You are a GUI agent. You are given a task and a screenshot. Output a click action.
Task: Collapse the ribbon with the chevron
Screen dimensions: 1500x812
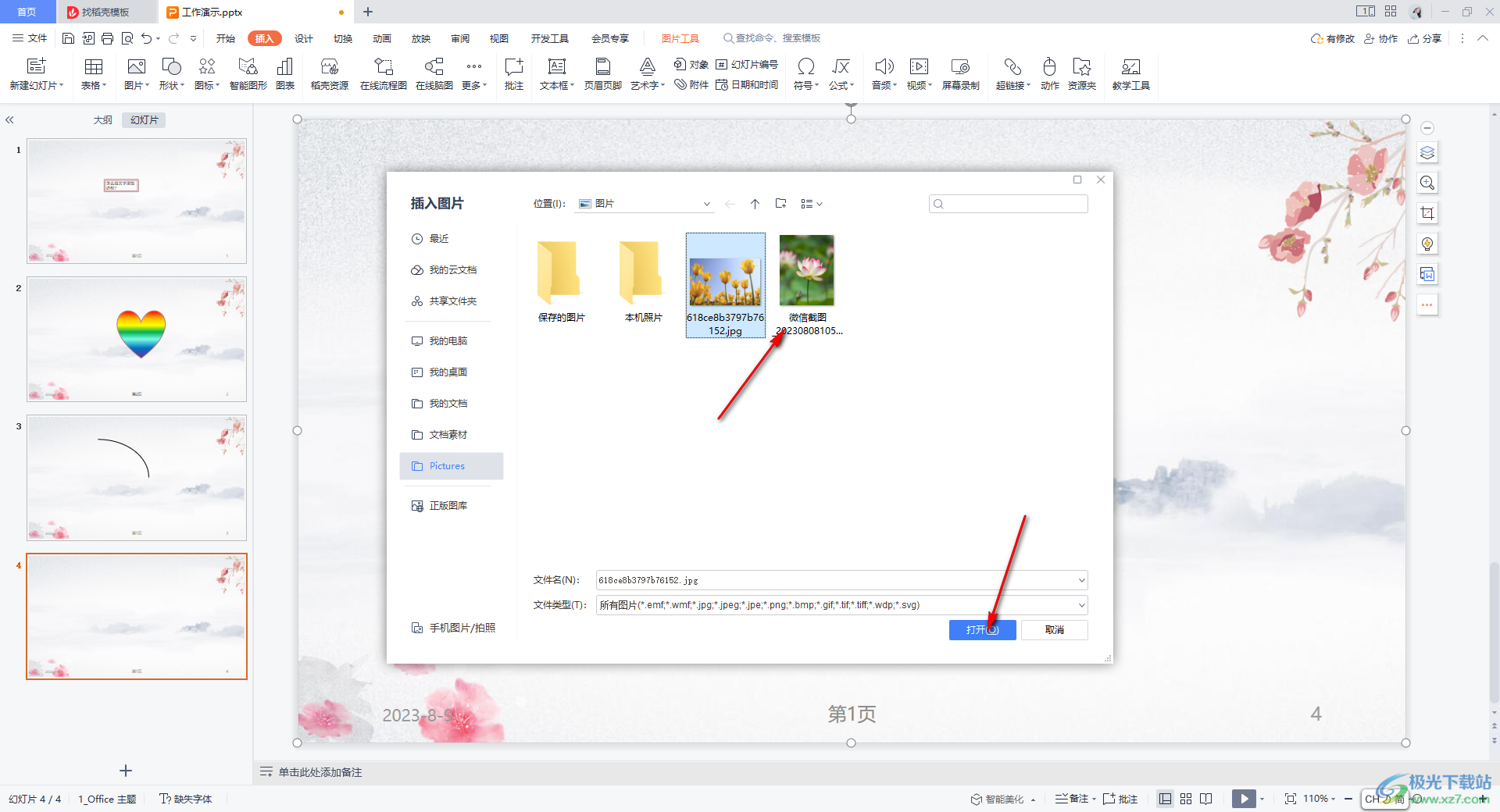(x=1483, y=38)
